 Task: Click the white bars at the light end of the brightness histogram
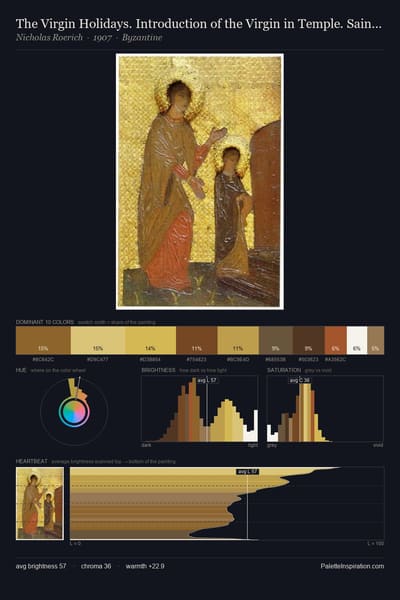click(x=251, y=426)
